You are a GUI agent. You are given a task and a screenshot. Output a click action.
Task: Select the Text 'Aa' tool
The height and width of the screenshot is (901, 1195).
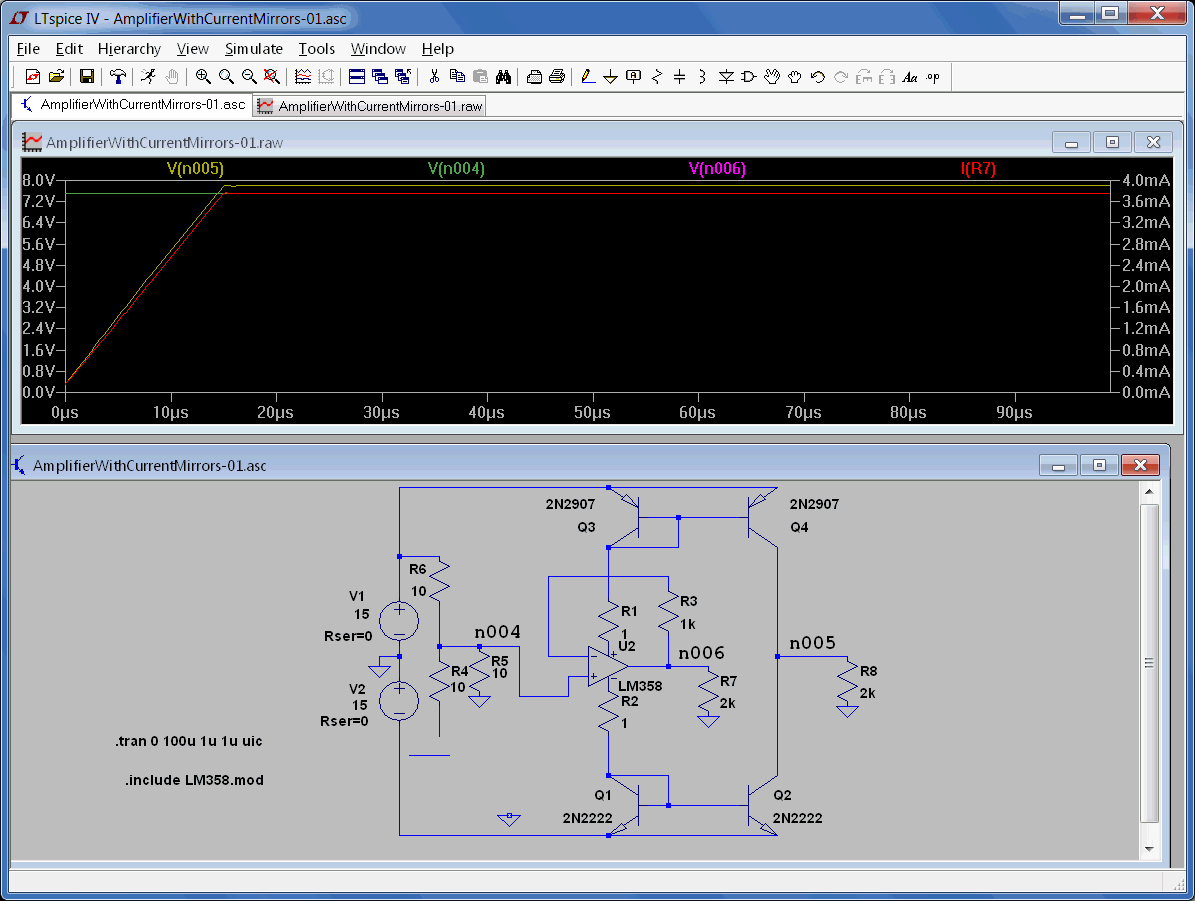[910, 77]
